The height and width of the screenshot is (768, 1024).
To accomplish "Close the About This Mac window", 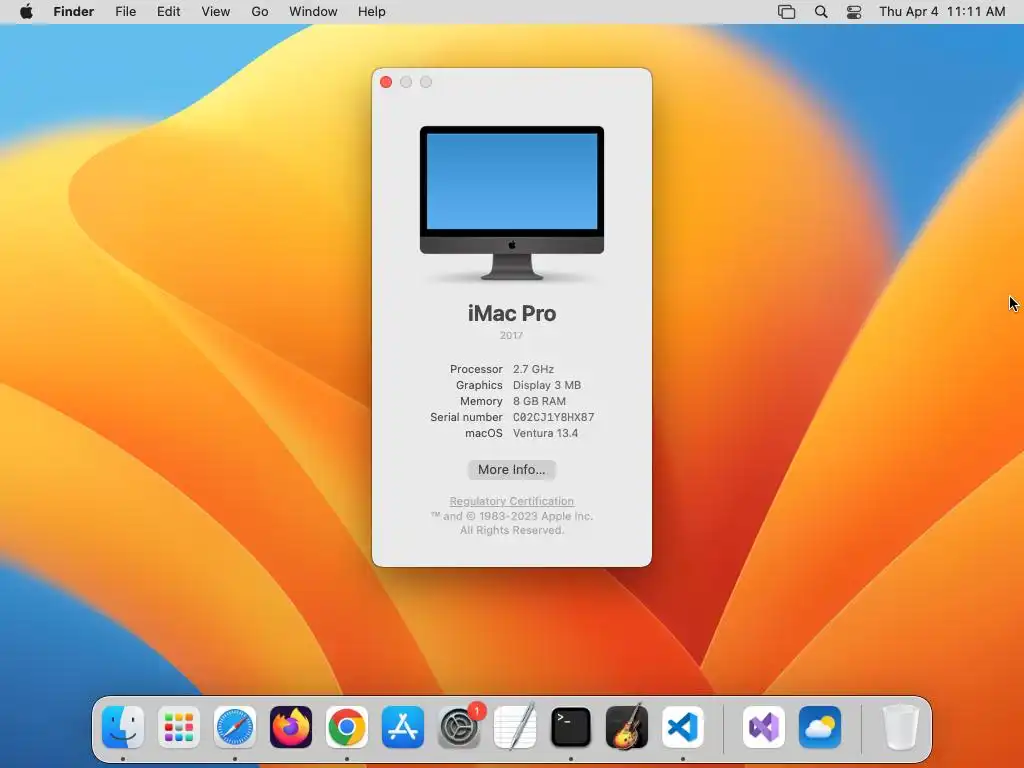I will pyautogui.click(x=386, y=82).
